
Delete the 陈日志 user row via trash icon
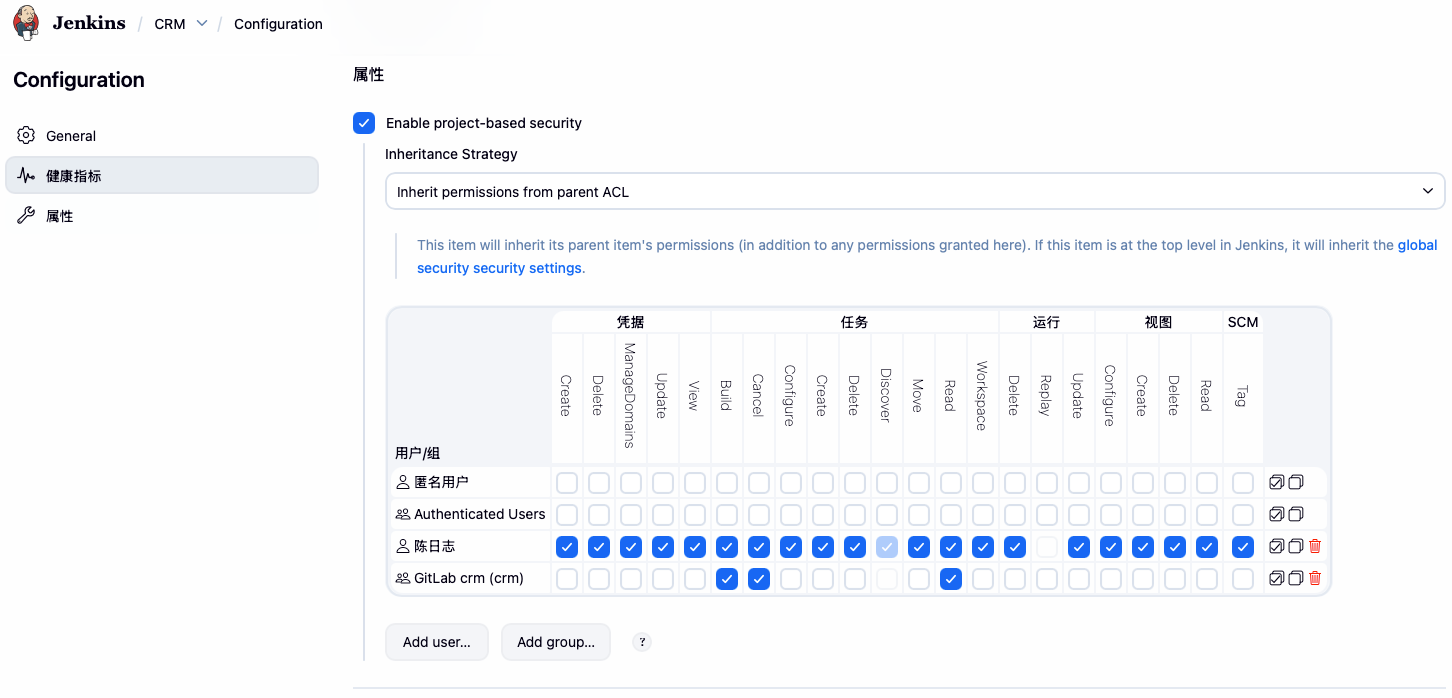click(1314, 546)
